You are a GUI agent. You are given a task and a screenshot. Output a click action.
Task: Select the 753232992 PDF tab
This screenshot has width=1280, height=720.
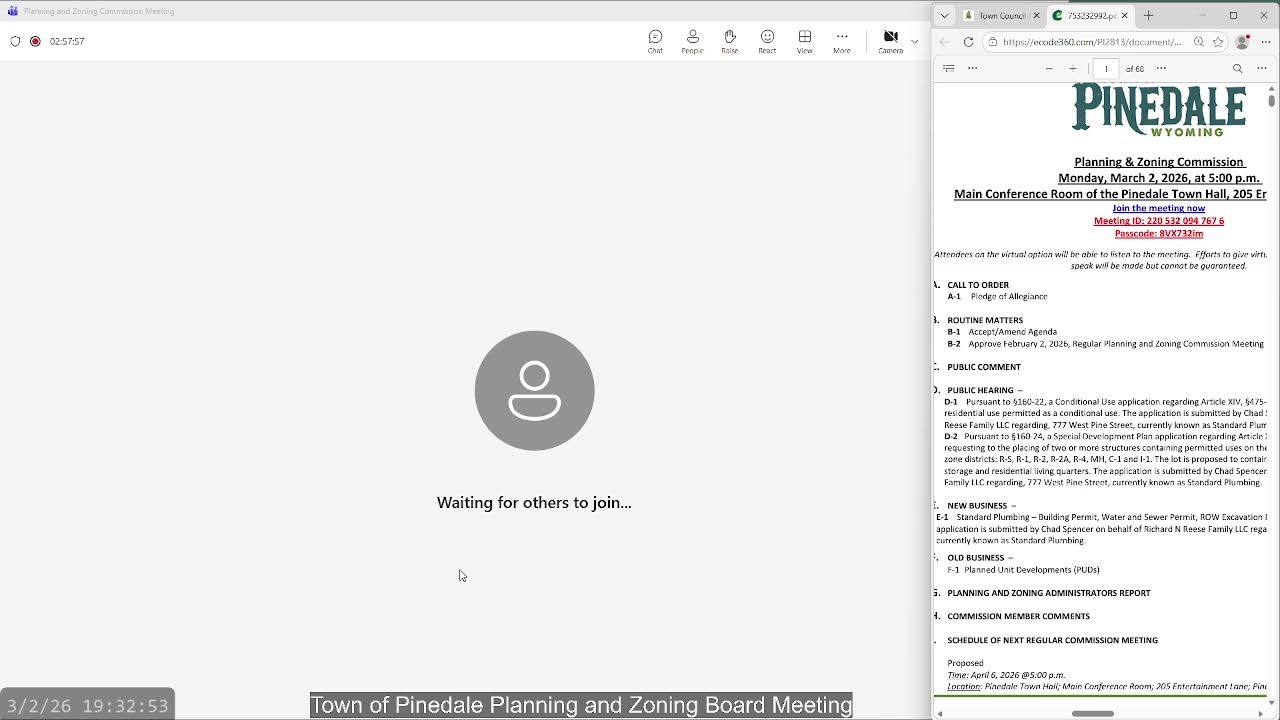(x=1090, y=15)
